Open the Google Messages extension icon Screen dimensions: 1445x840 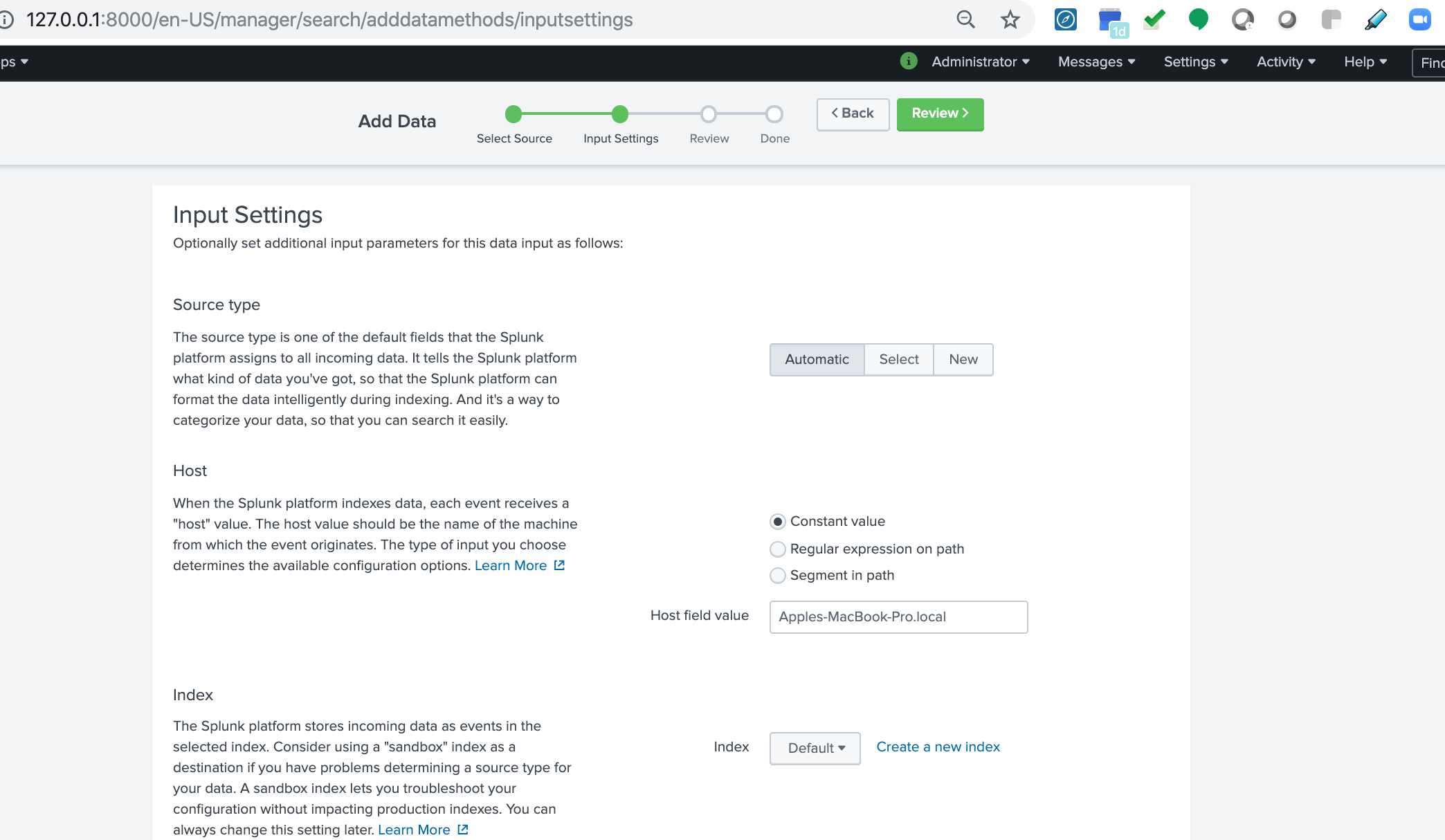1198,19
